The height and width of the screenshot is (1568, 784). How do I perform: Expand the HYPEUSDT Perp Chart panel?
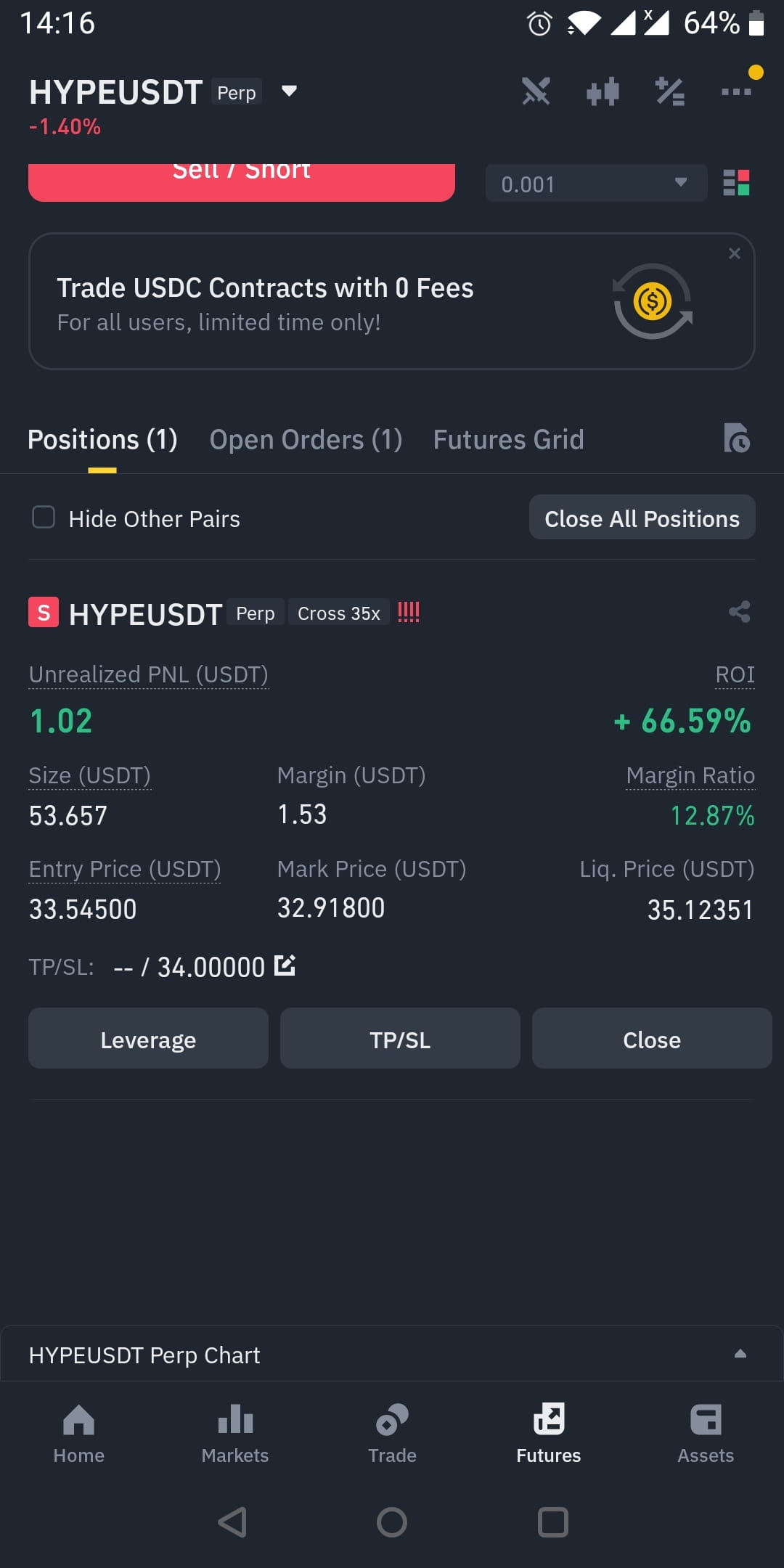coord(740,1354)
